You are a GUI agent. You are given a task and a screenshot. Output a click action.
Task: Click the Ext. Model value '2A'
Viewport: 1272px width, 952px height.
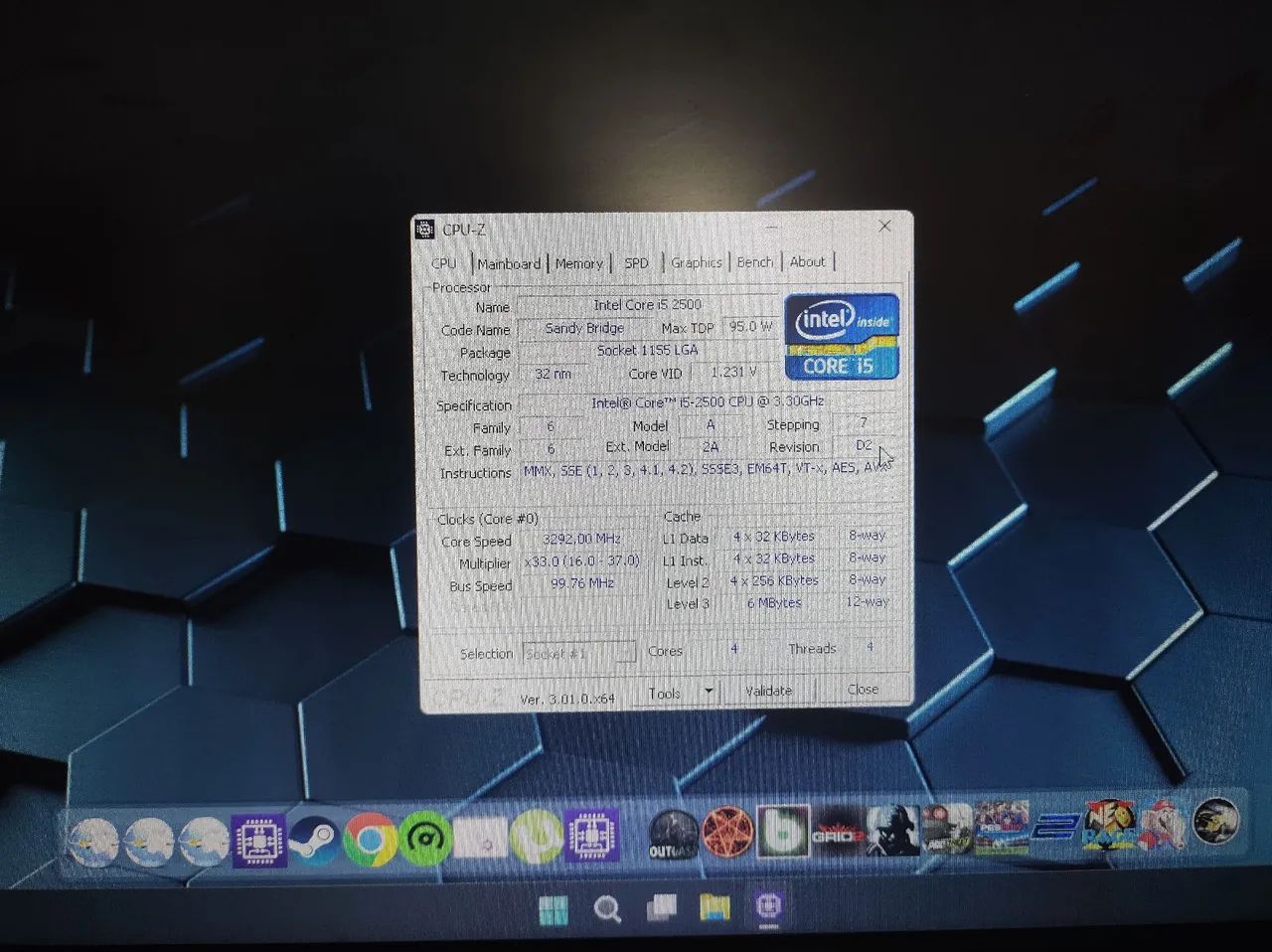pyautogui.click(x=711, y=447)
